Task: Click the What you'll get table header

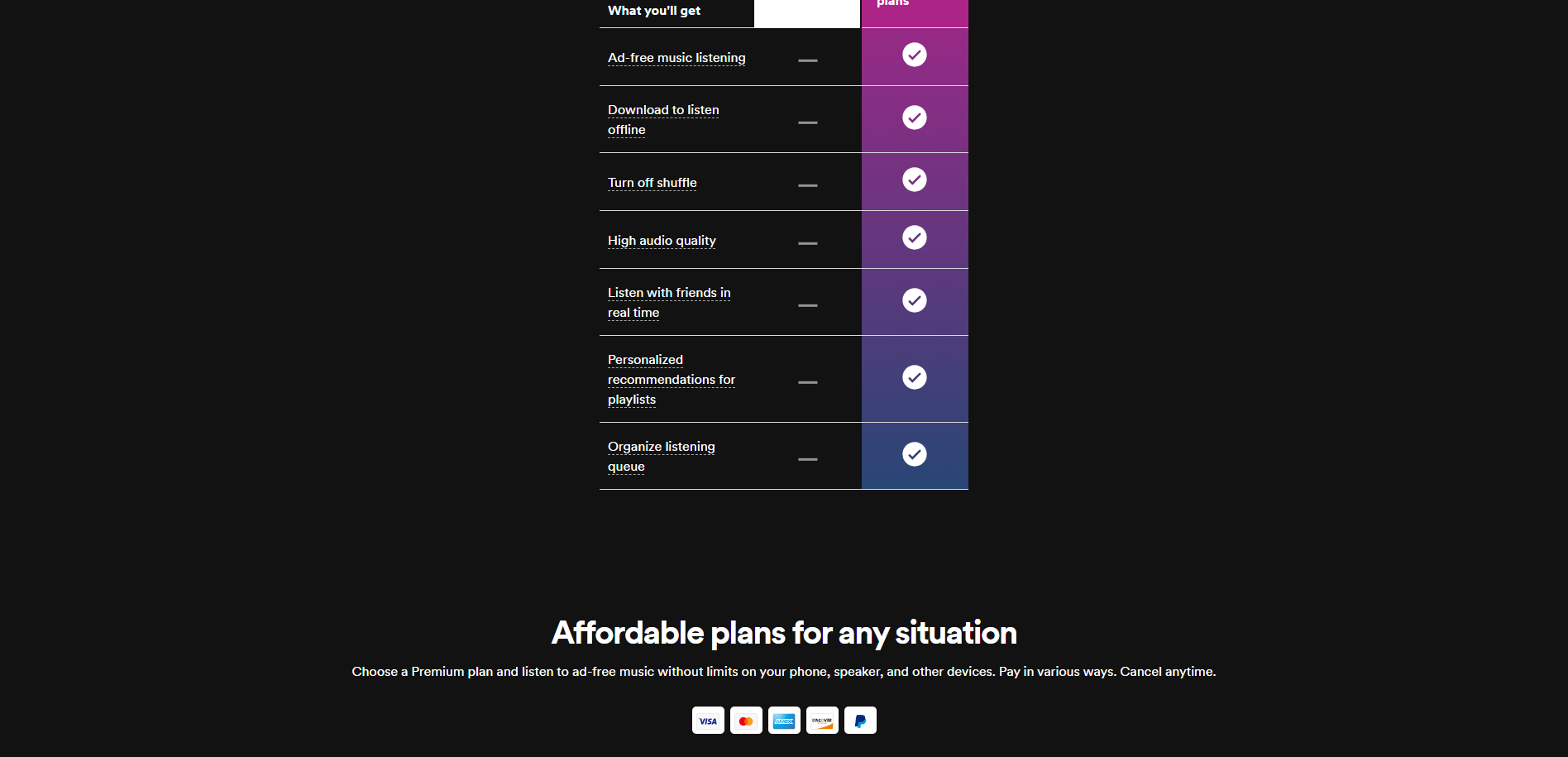Action: [x=654, y=11]
